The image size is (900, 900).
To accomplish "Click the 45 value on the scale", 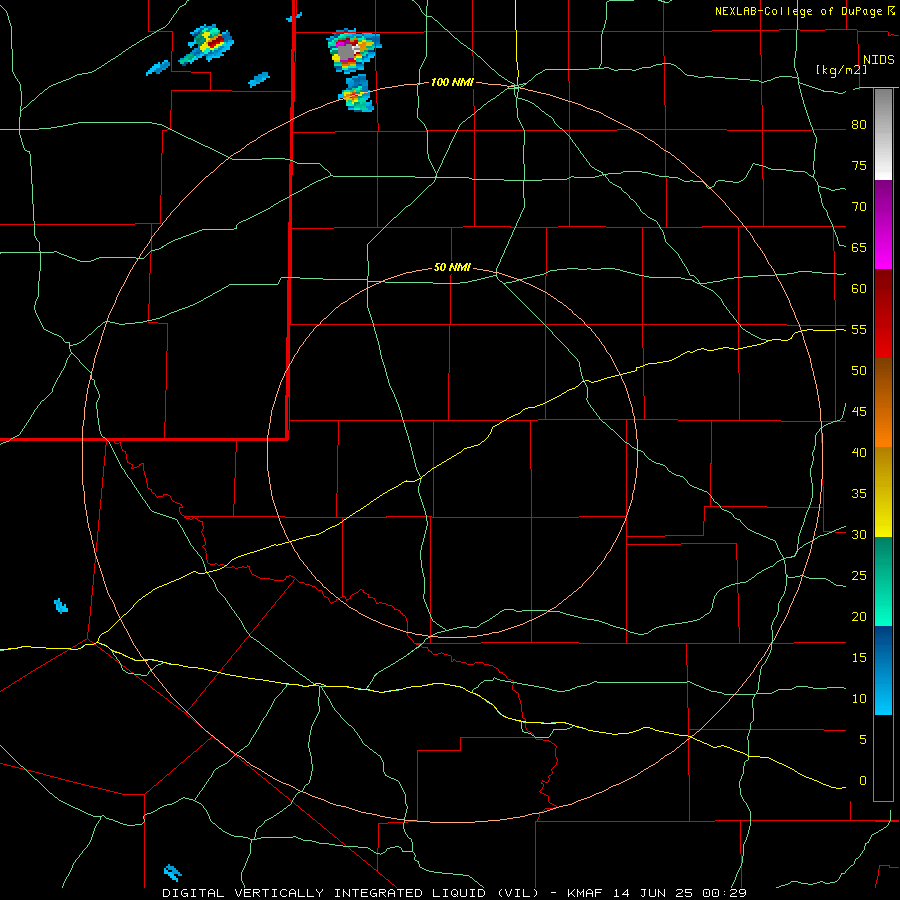I will point(859,412).
